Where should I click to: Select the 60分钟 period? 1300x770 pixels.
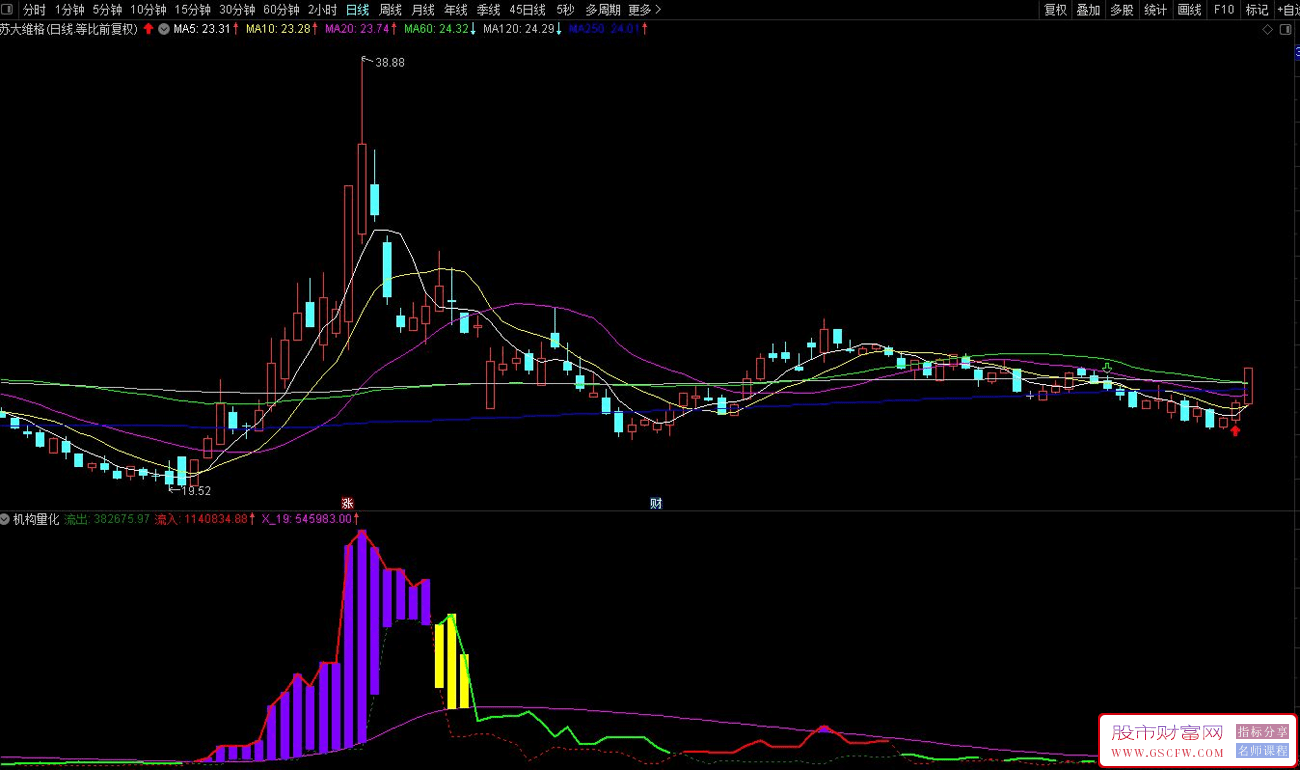point(281,10)
